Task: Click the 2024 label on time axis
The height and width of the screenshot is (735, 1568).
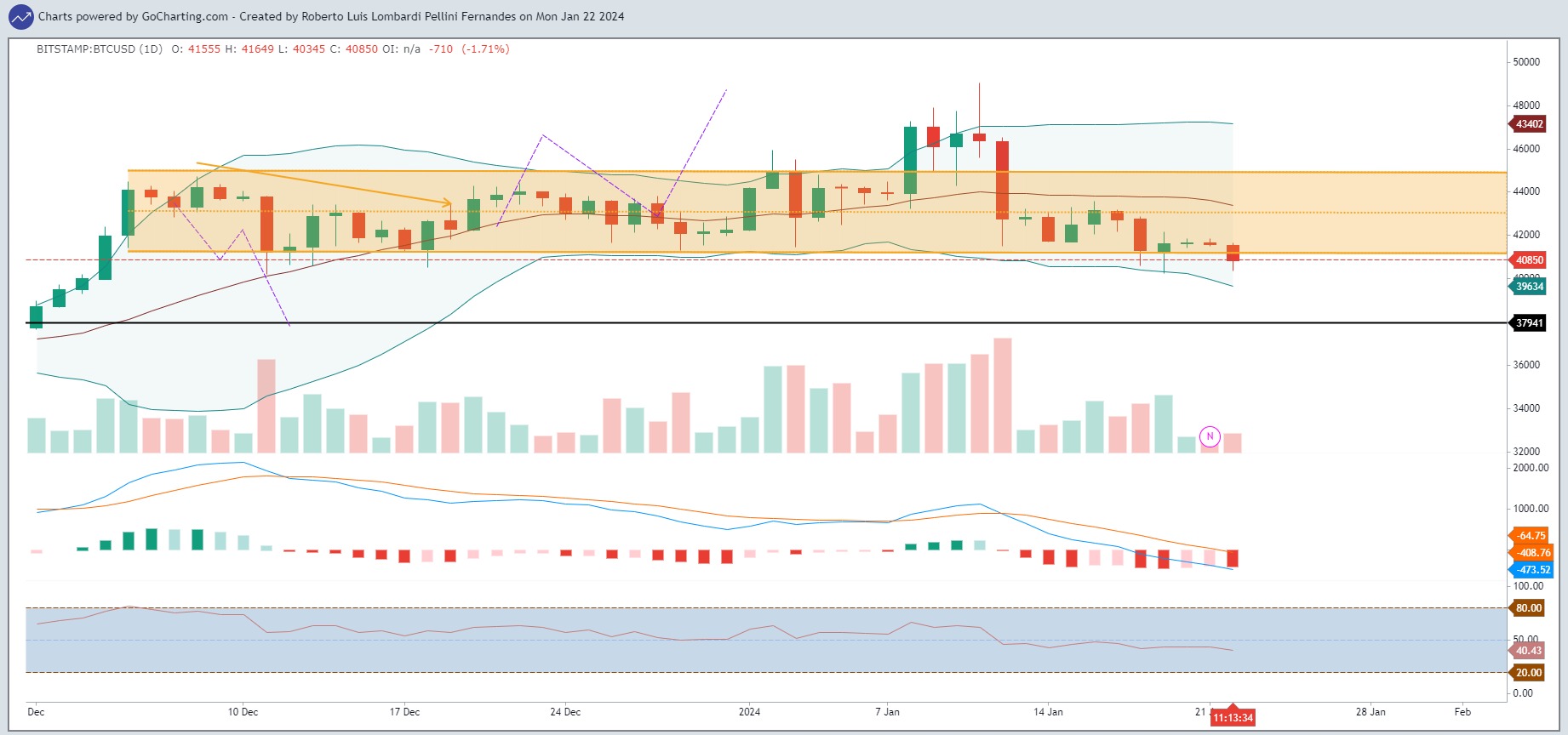Action: click(x=749, y=712)
